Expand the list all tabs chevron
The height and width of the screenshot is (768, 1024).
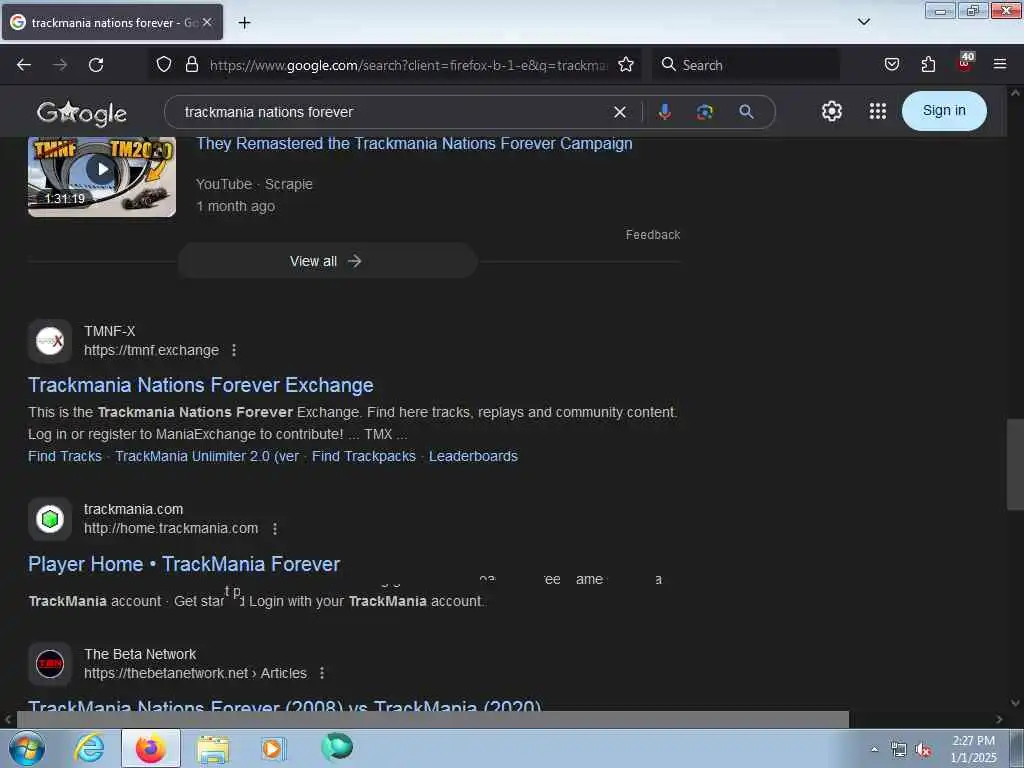(863, 22)
